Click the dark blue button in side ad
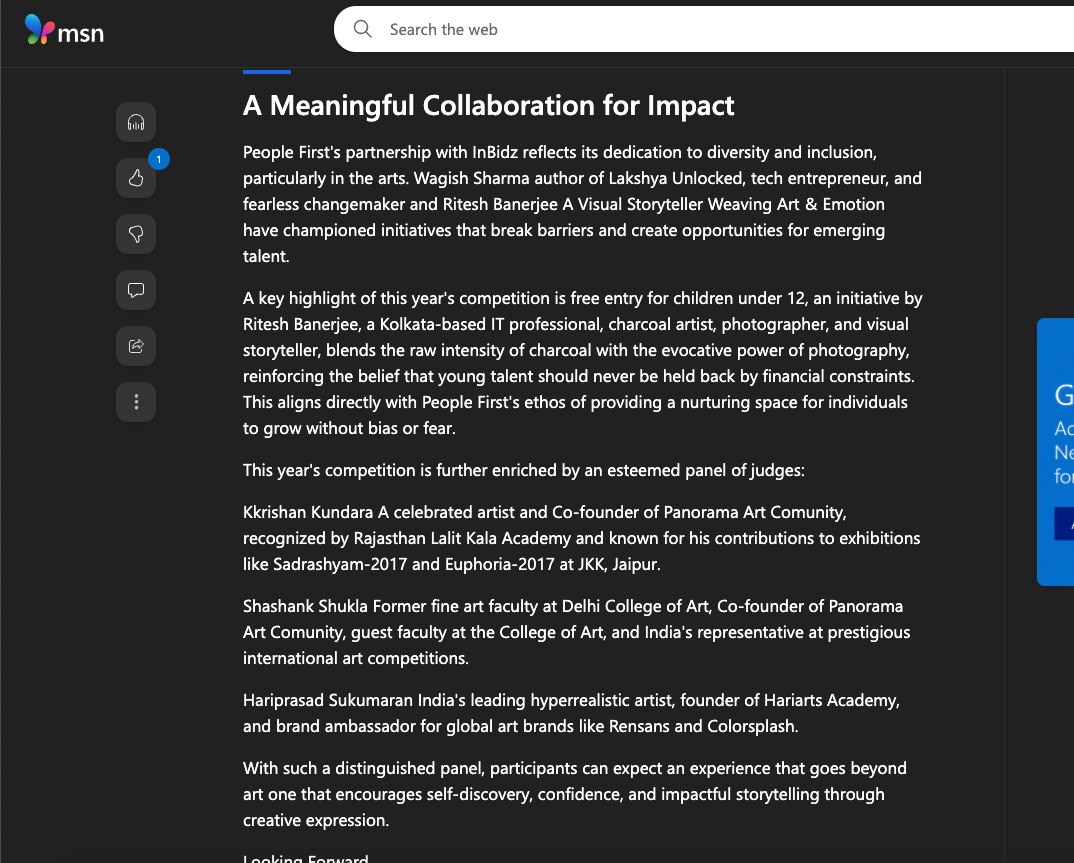1074x863 pixels. coord(1064,523)
